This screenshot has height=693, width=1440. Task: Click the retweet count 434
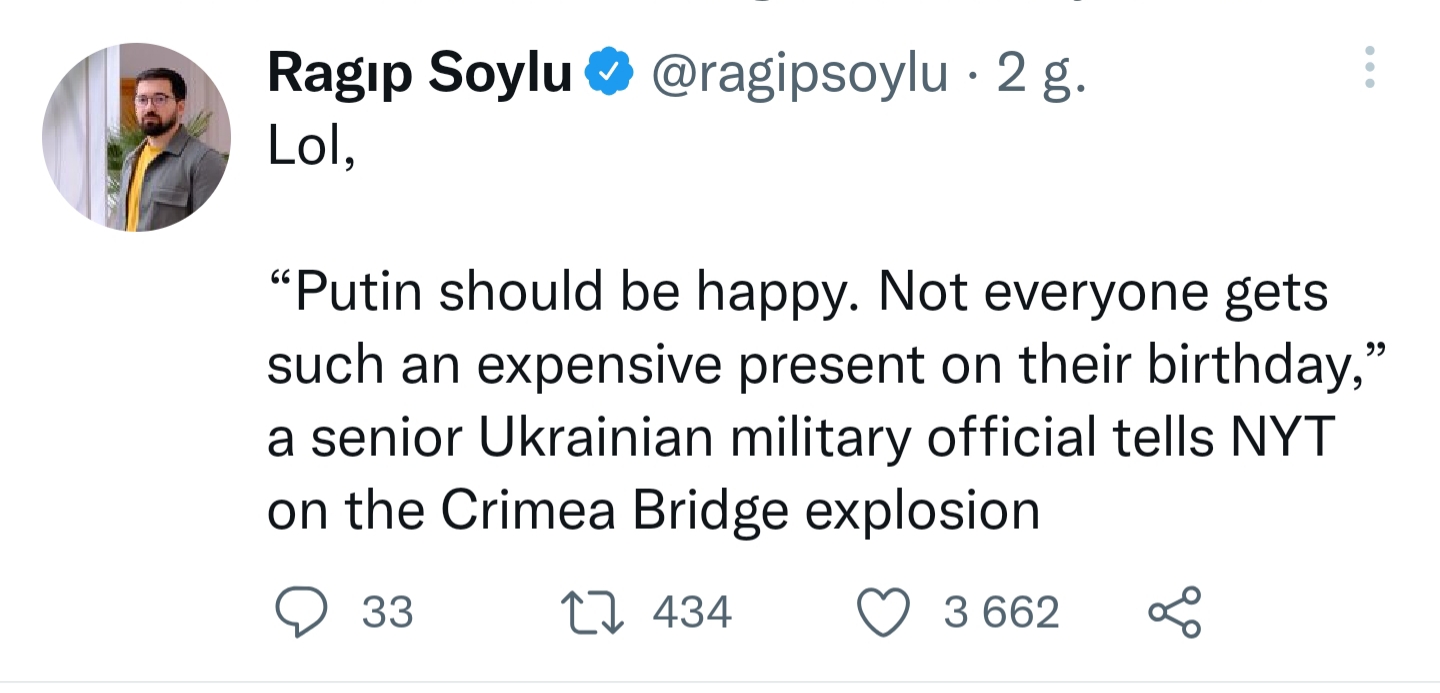coord(692,612)
